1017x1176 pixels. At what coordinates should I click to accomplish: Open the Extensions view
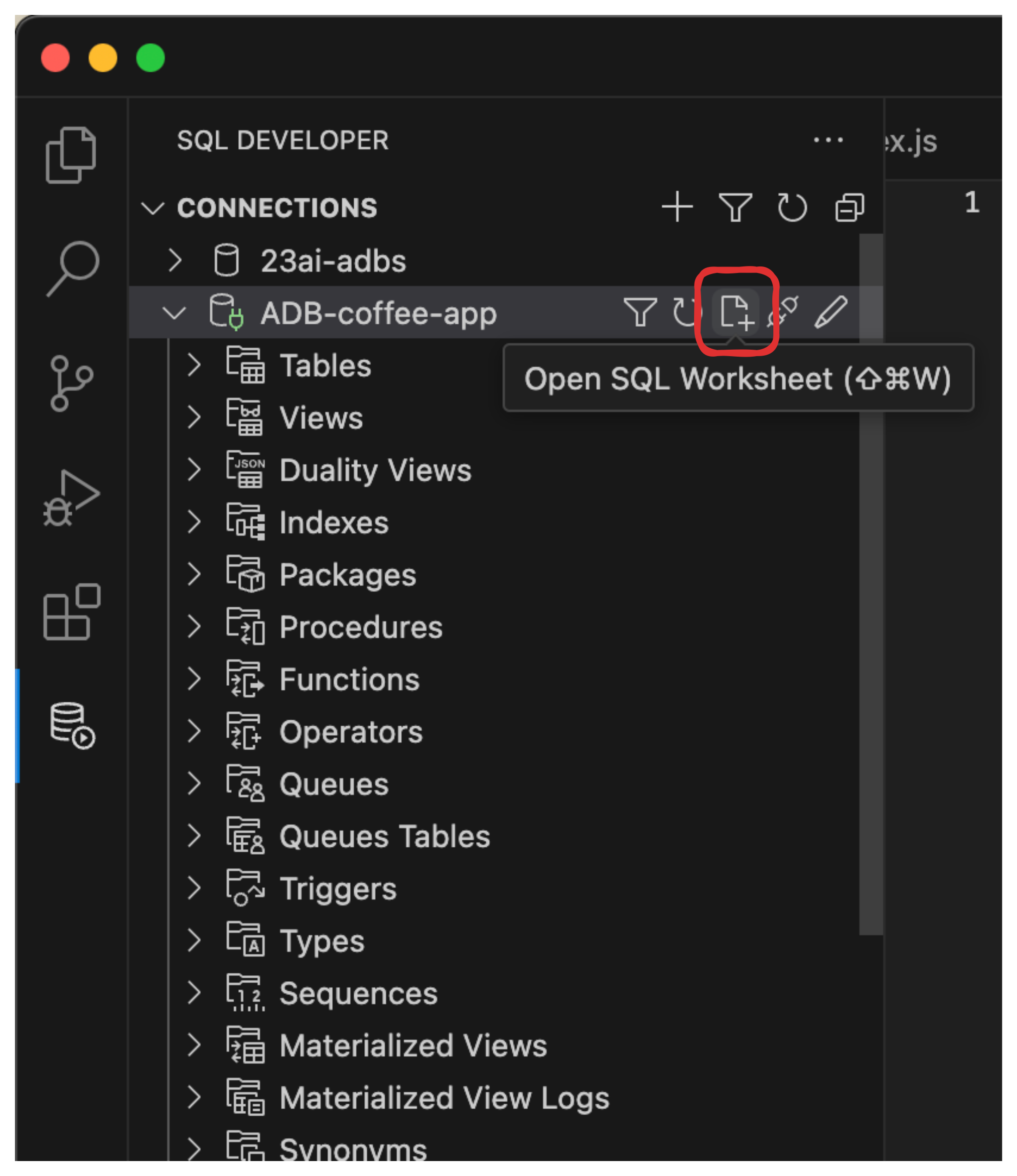(72, 612)
